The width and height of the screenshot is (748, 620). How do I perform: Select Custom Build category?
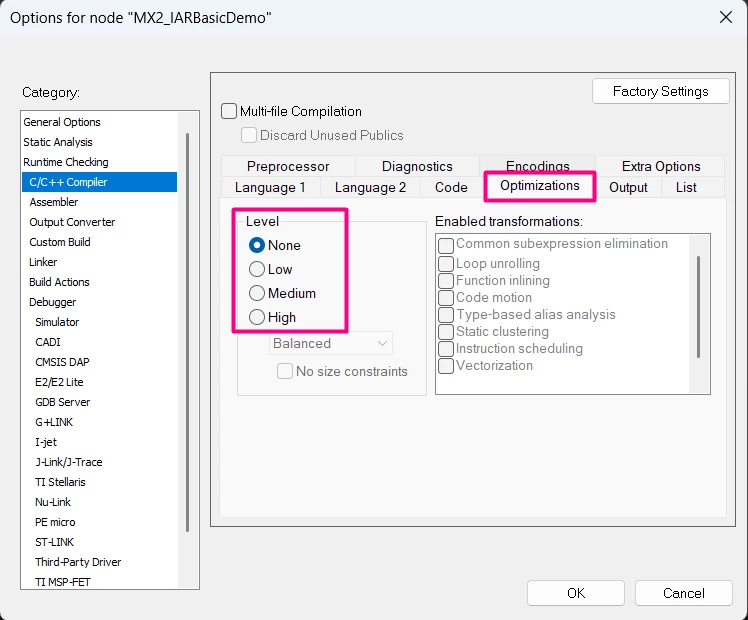click(x=99, y=242)
